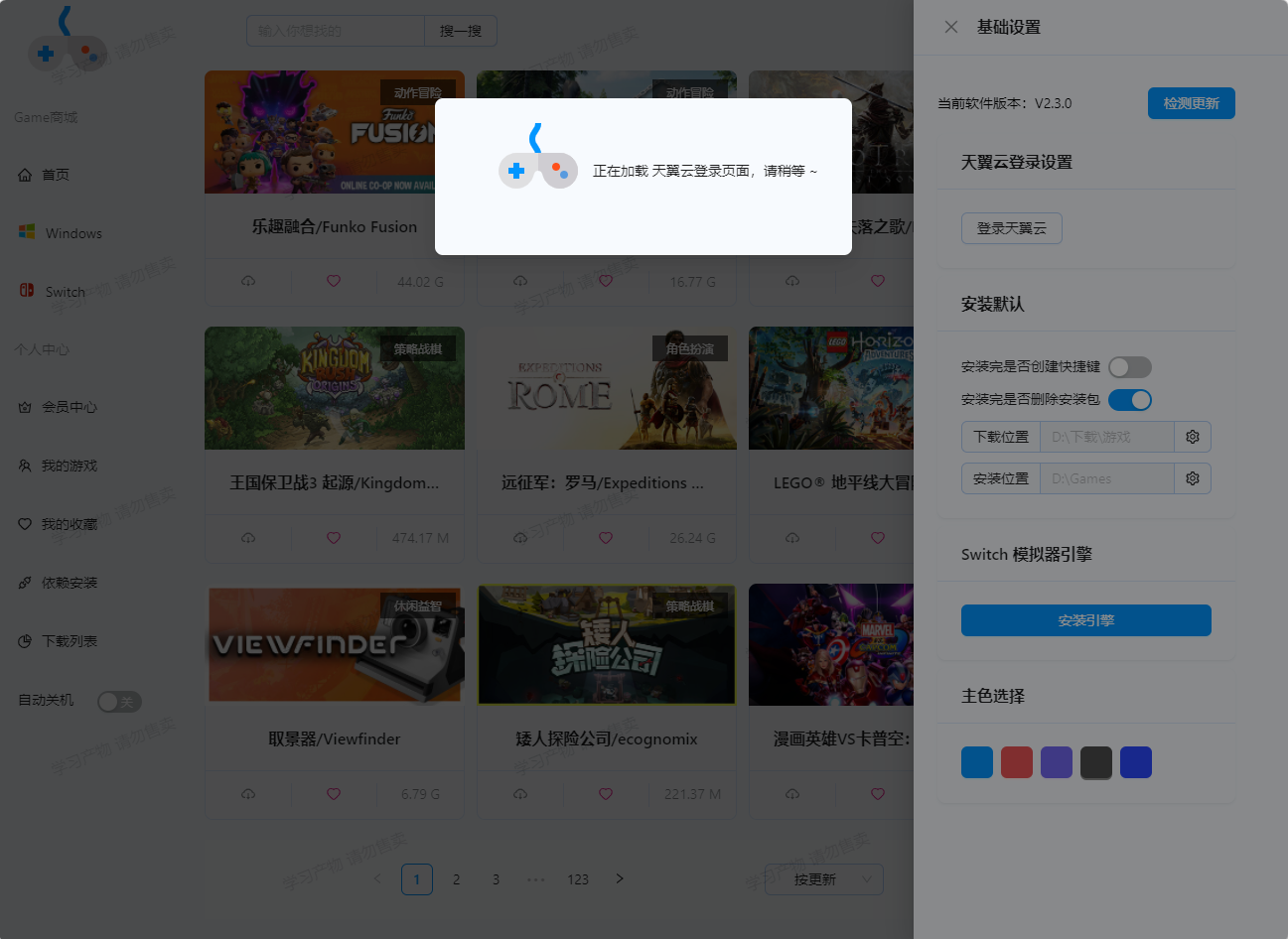This screenshot has width=1288, height=939.
Task: Download Viewfinder via cloud icon
Action: tap(248, 794)
